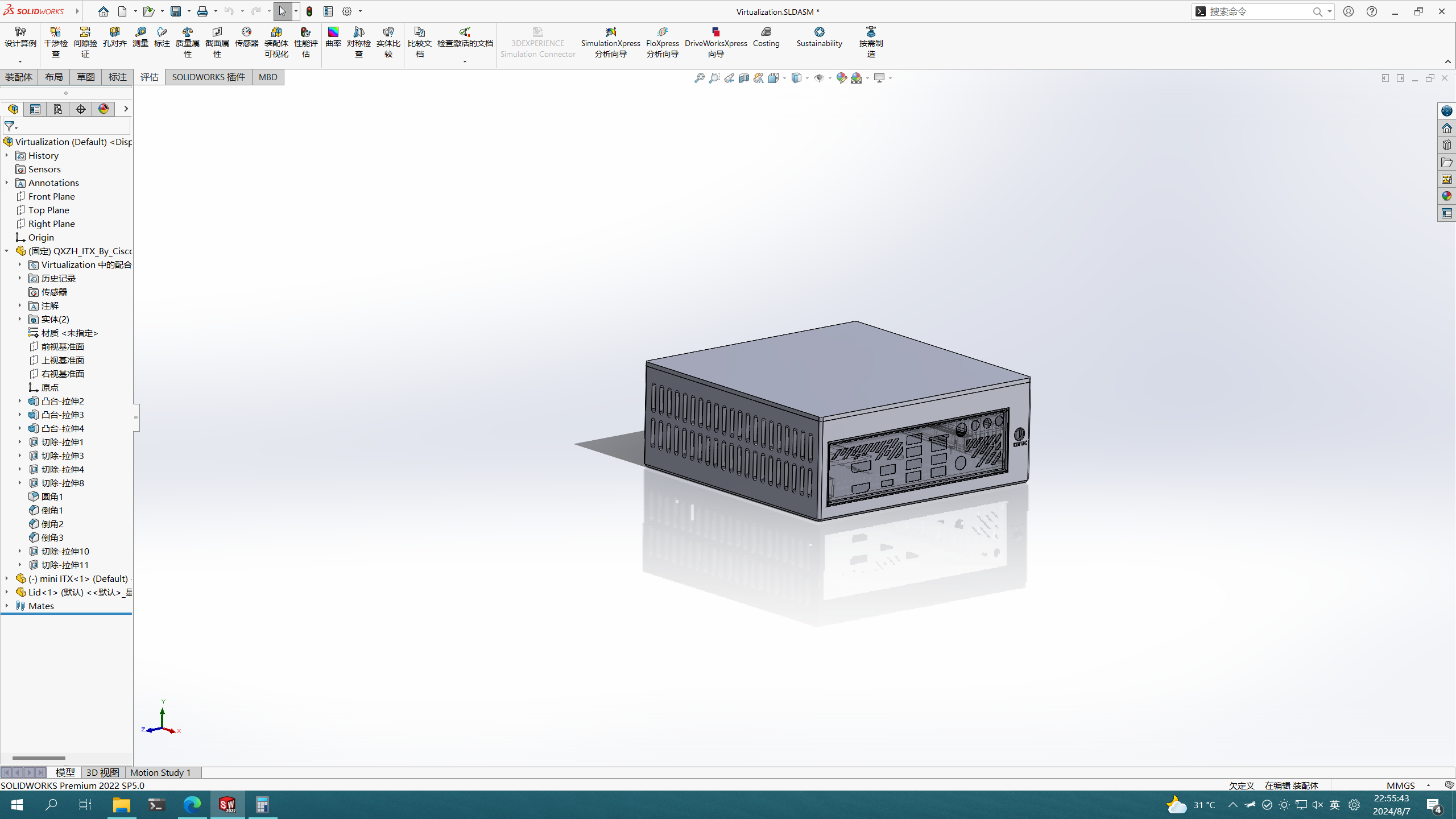Screen dimensions: 1456x819
Task: Expand the History tree node
Action: point(7,155)
